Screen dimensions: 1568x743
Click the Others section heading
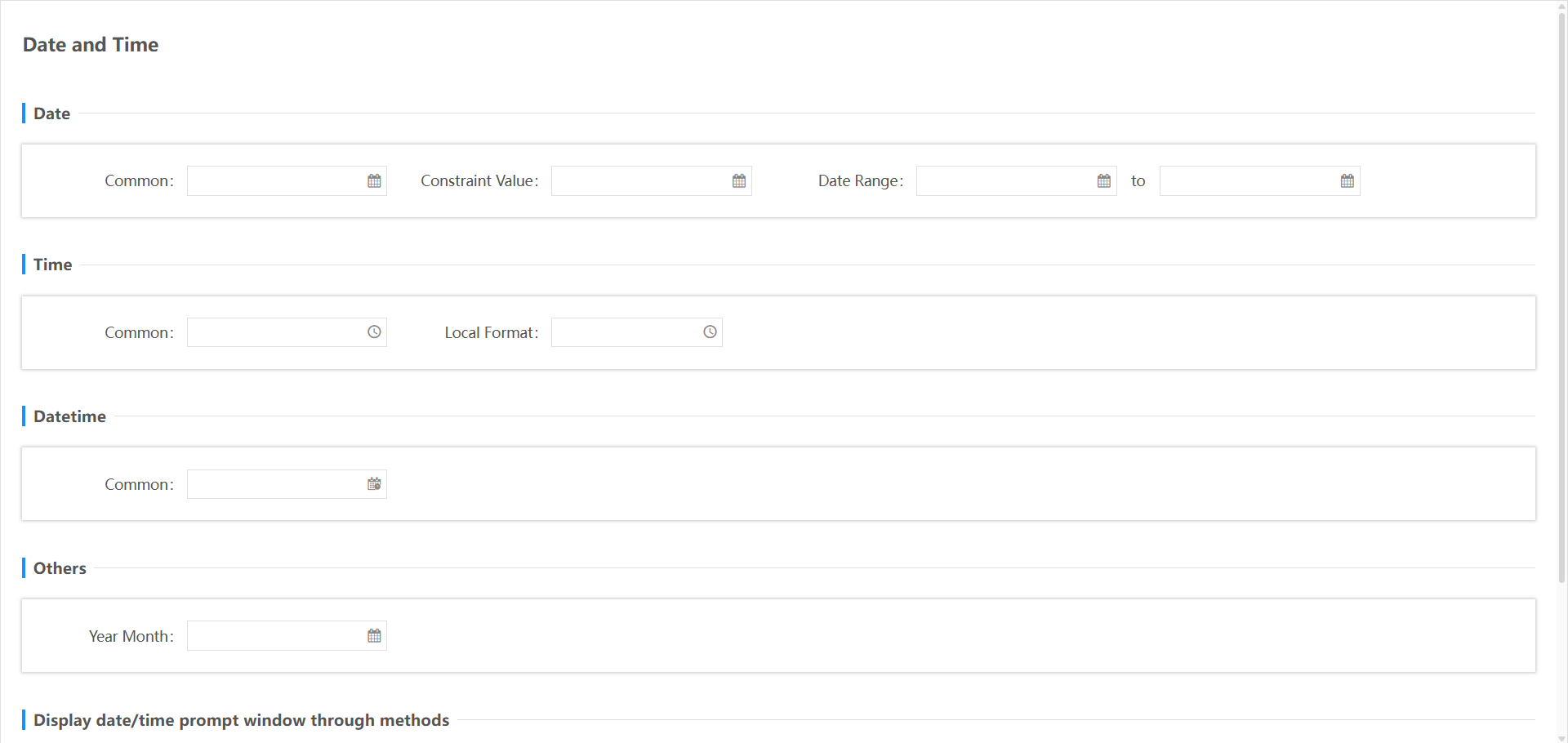click(x=60, y=568)
